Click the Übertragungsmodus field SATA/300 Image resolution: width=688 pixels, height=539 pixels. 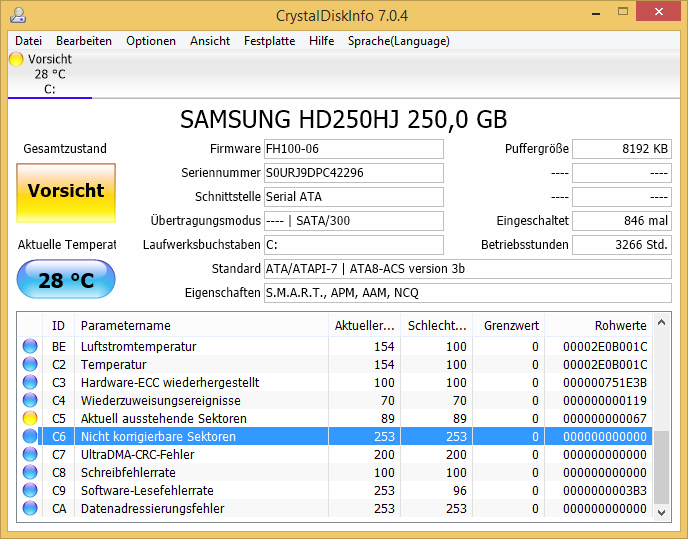354,221
